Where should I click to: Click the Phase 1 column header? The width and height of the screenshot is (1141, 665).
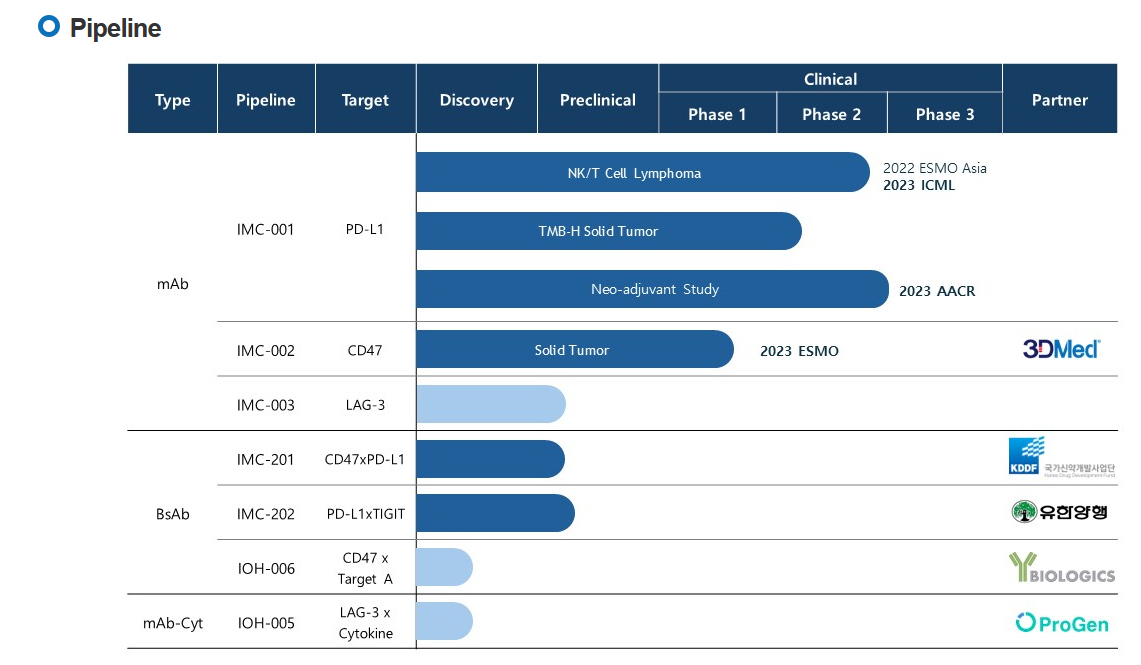click(717, 114)
